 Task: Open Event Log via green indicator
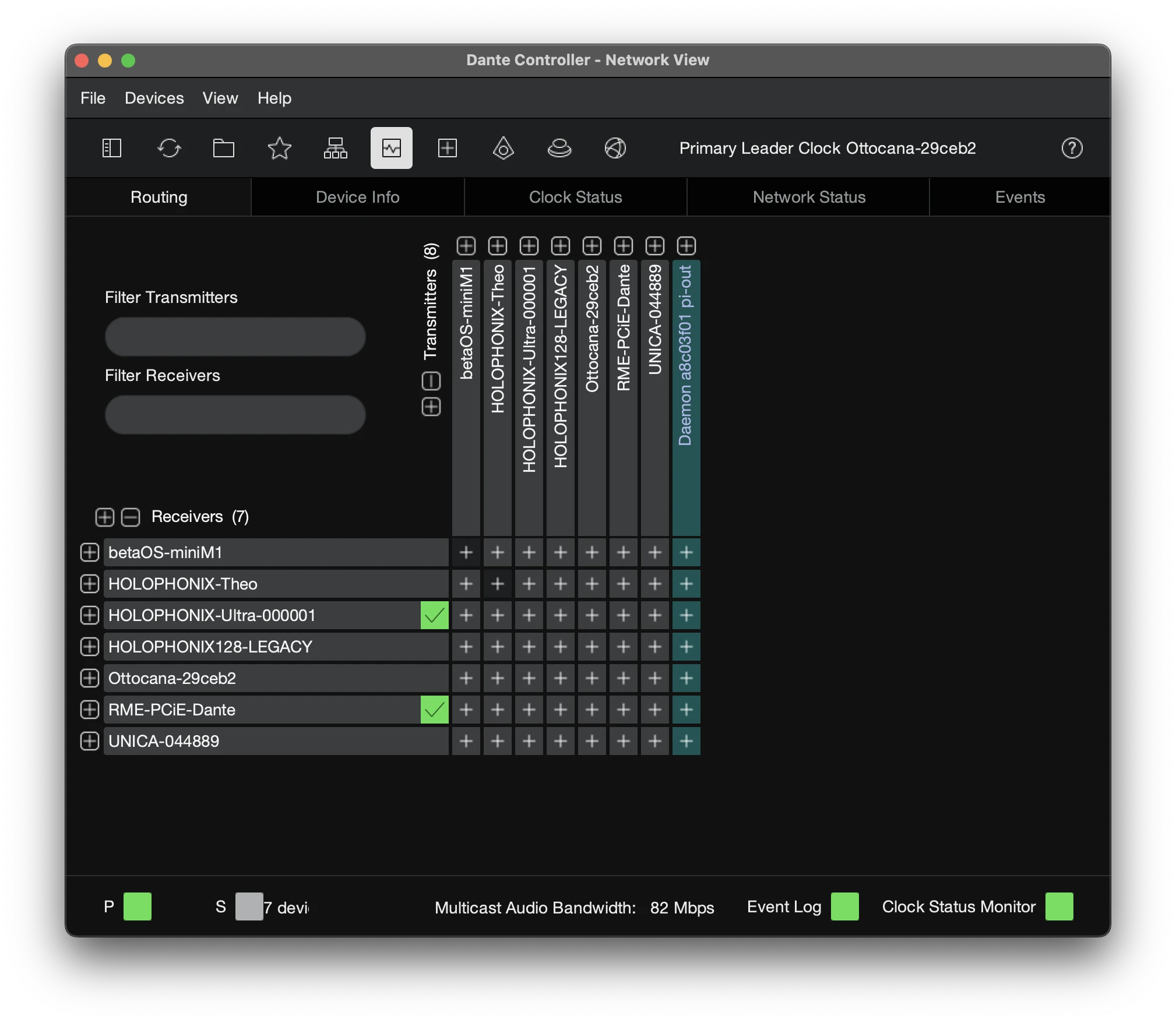point(845,906)
